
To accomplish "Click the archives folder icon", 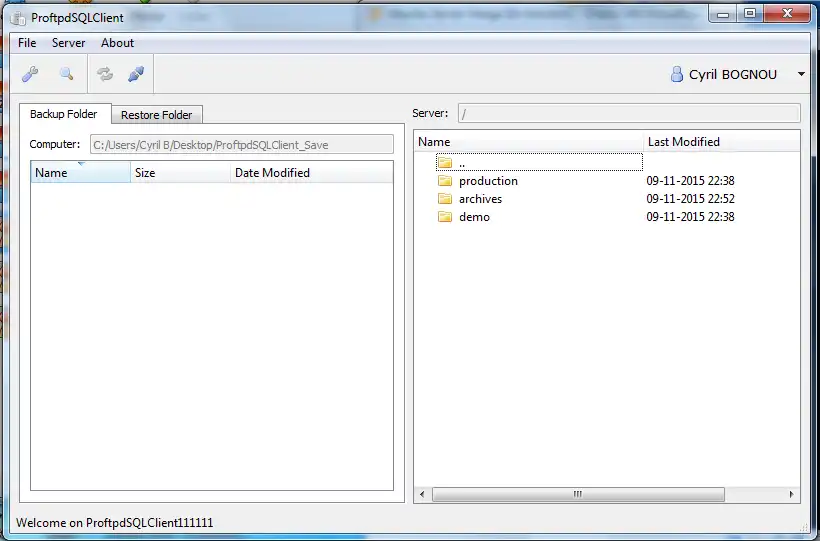I will 445,199.
